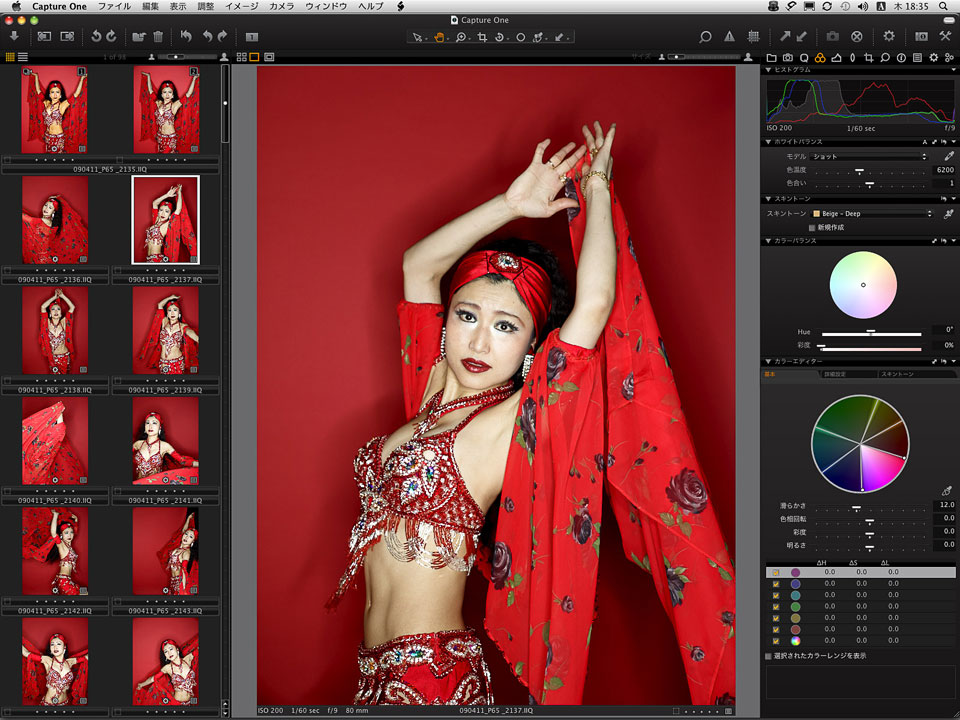Uncheck the rainbow color range checkbox
This screenshot has width=960, height=720.
pyautogui.click(x=776, y=640)
